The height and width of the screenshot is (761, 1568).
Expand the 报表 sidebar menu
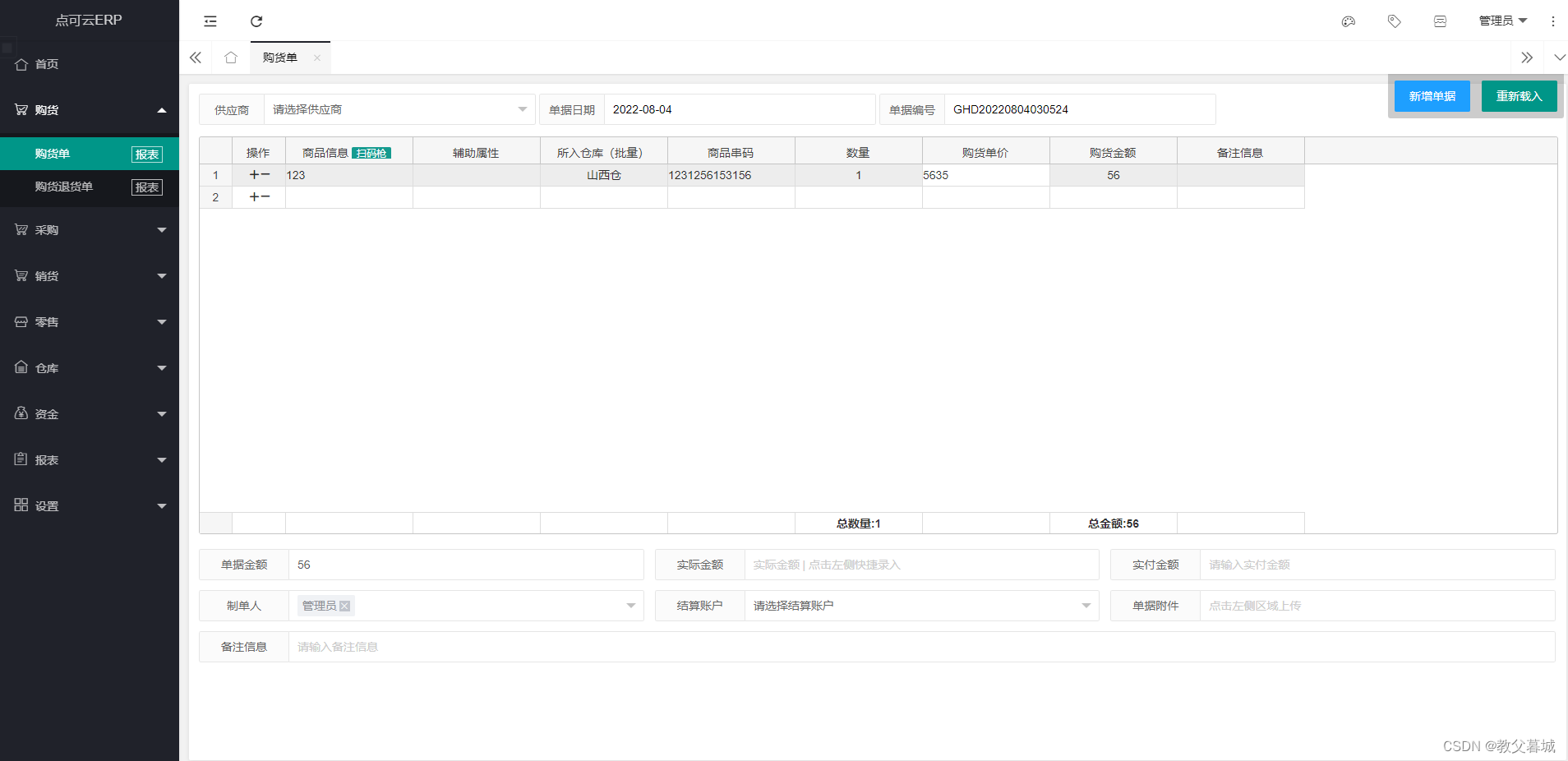click(90, 460)
